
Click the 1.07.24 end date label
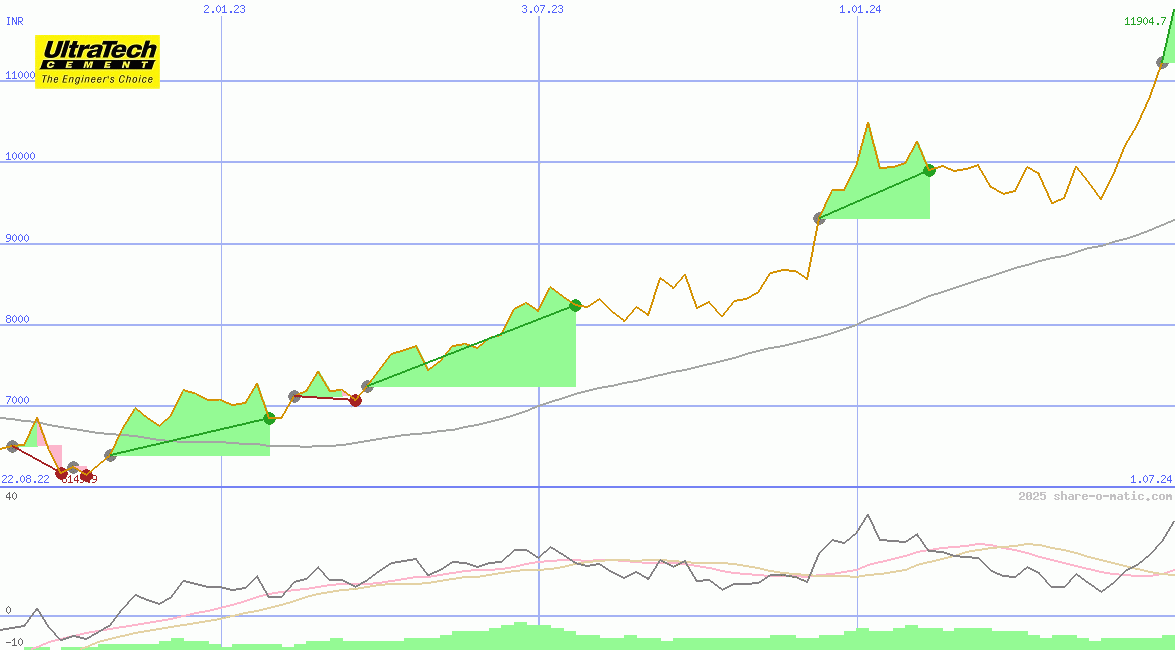[1151, 478]
